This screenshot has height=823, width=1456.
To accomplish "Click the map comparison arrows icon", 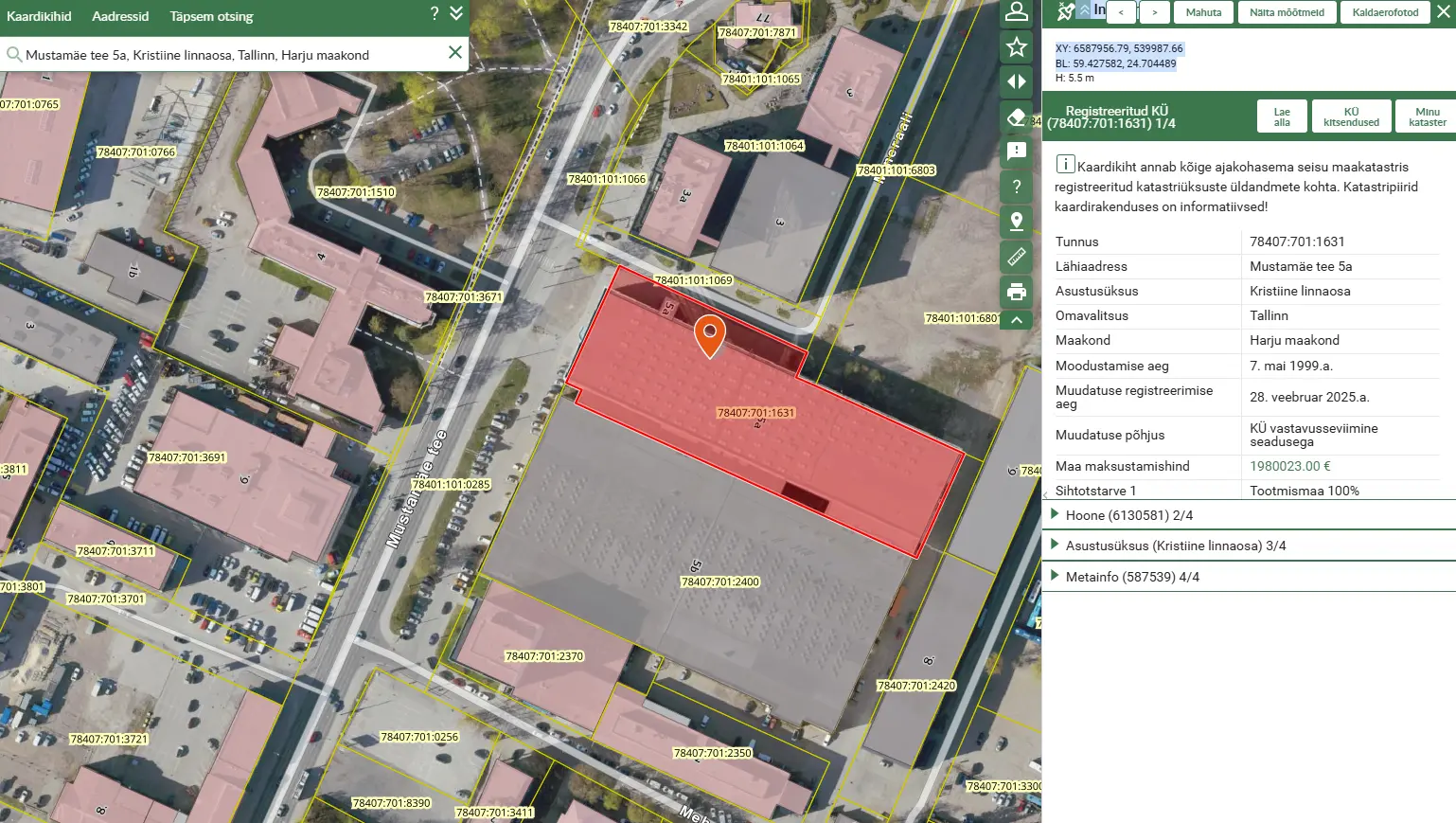I will (1016, 81).
